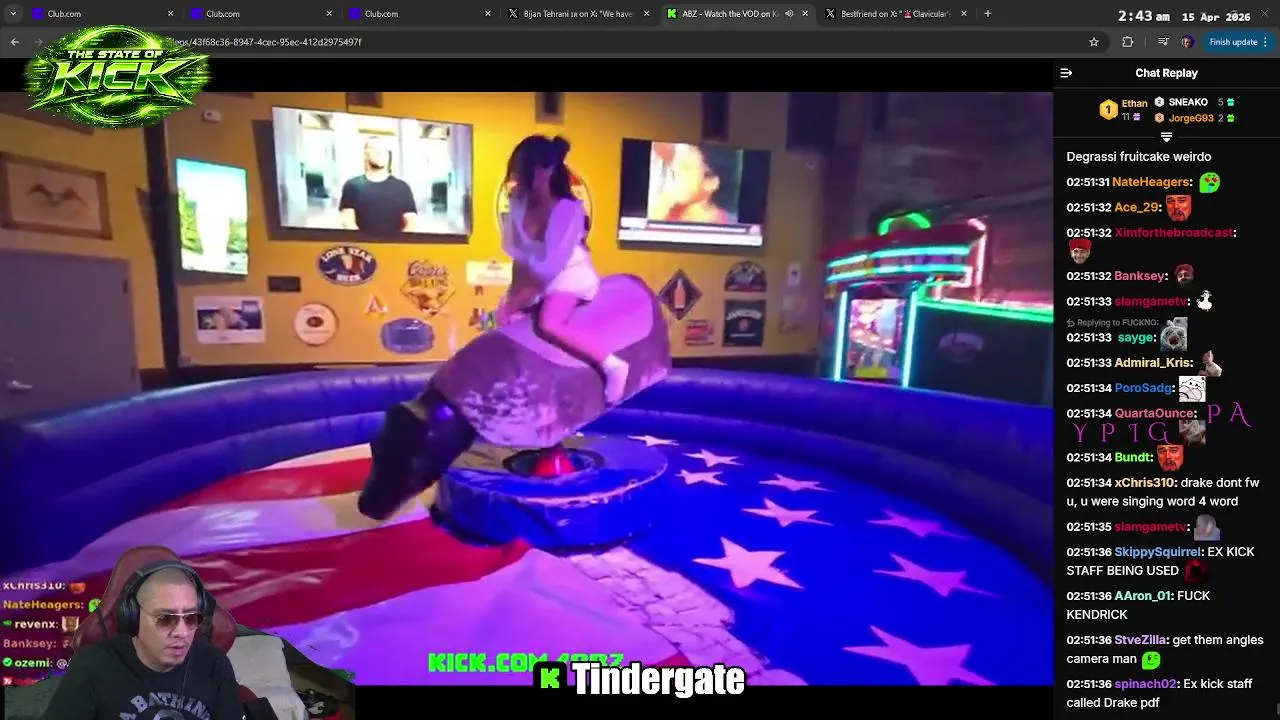This screenshot has height=720, width=1280.
Task: Open the Bijan Tehrani X tab
Action: (578, 14)
